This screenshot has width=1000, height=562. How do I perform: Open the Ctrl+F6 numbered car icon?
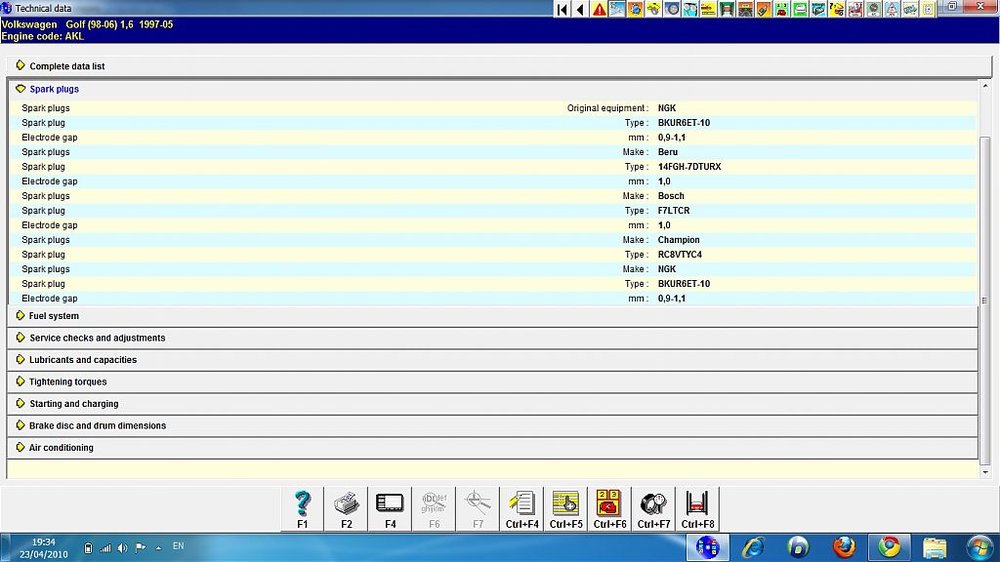[610, 509]
